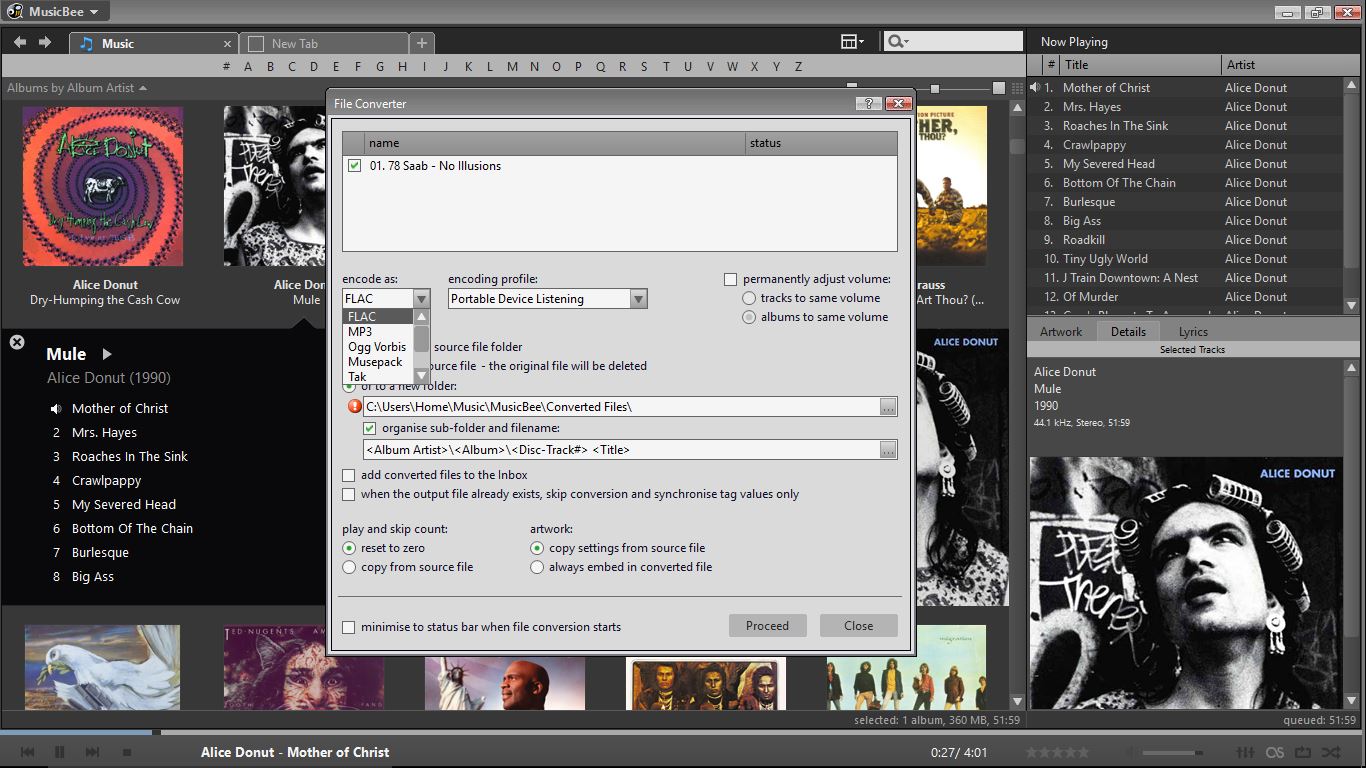Check minimise to status bar option
1366x768 pixels.
click(x=349, y=627)
